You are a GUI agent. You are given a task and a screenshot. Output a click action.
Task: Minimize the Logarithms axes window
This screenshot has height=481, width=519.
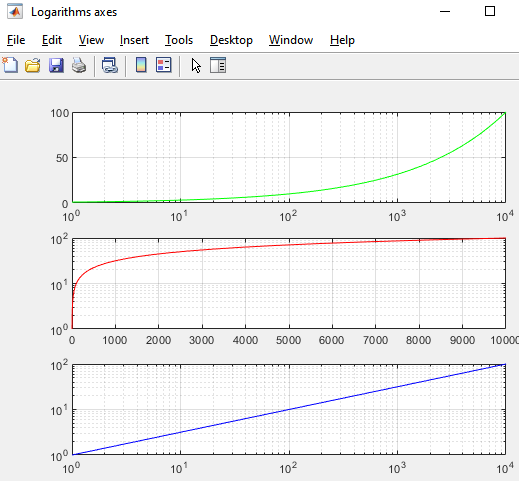pos(445,12)
